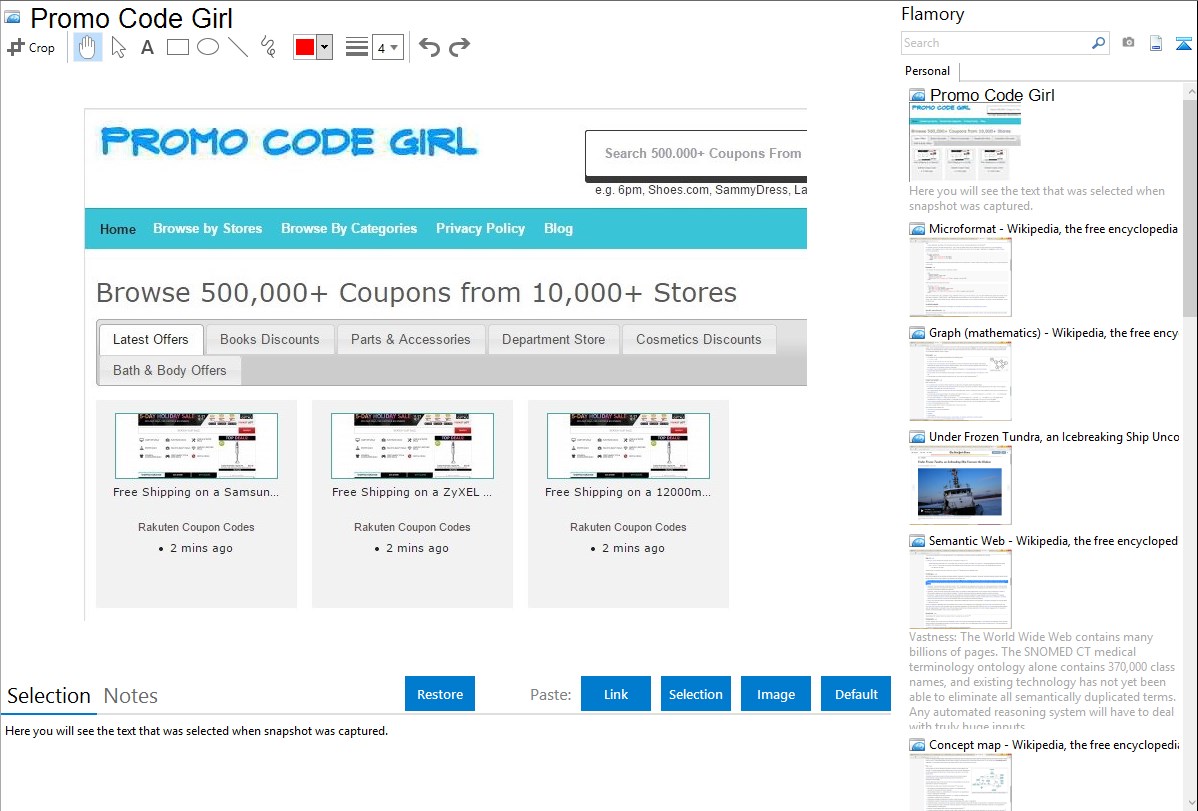The image size is (1198, 811).
Task: Click the Parts & Accessories tab in the snapshot
Action: point(410,339)
